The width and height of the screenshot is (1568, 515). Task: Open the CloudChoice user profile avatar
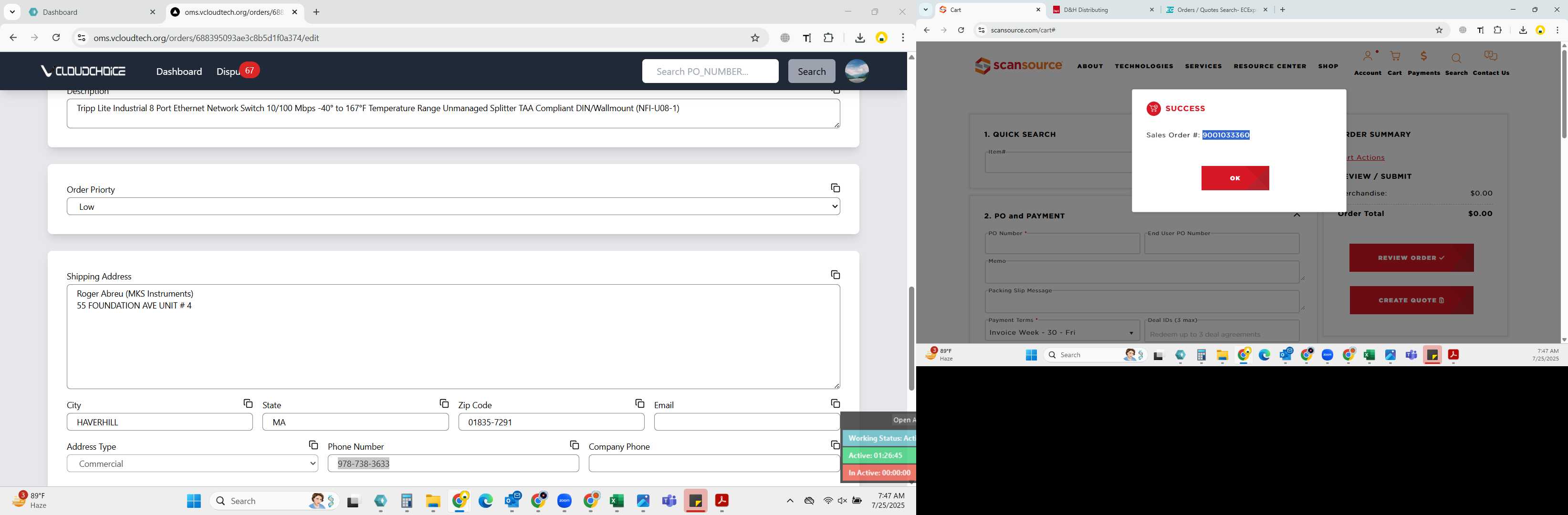coord(857,71)
